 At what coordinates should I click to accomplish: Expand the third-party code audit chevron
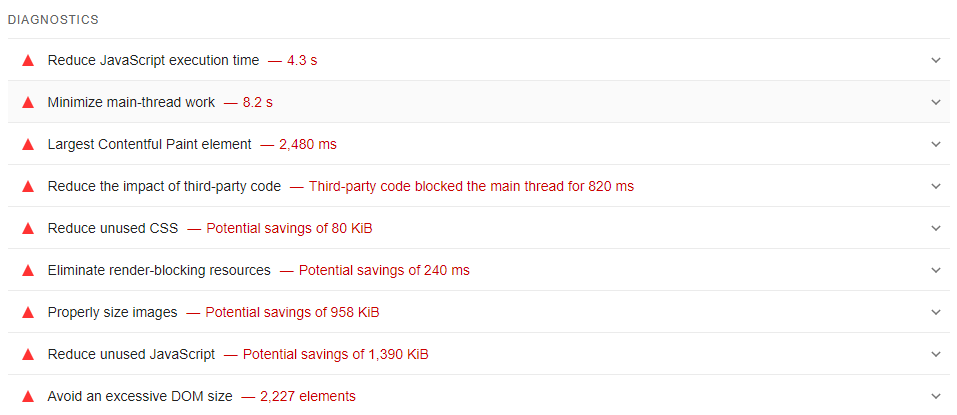[x=936, y=186]
